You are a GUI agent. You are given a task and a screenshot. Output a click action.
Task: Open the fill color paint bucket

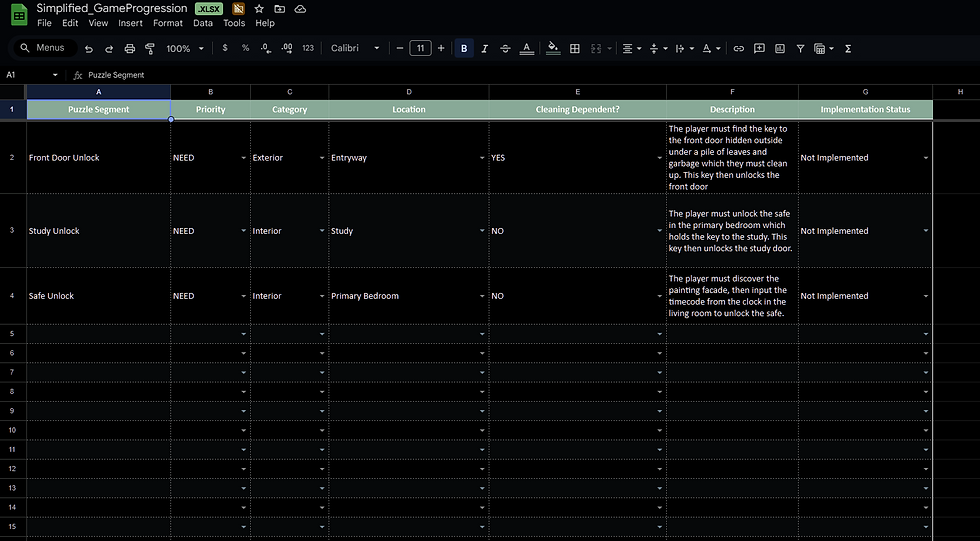pyautogui.click(x=553, y=48)
